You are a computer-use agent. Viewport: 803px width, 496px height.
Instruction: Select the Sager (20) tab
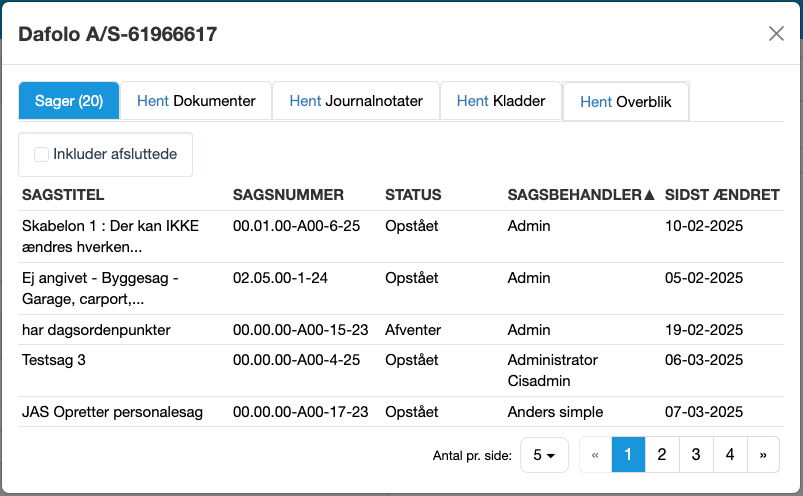click(69, 101)
